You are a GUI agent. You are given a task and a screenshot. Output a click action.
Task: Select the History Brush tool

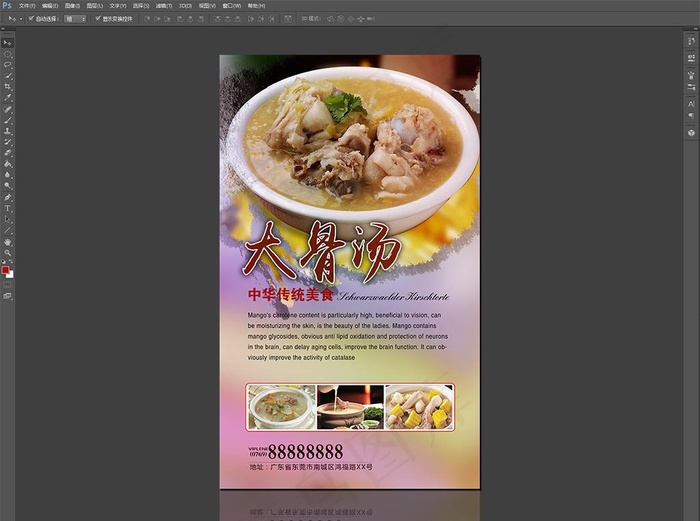point(8,142)
